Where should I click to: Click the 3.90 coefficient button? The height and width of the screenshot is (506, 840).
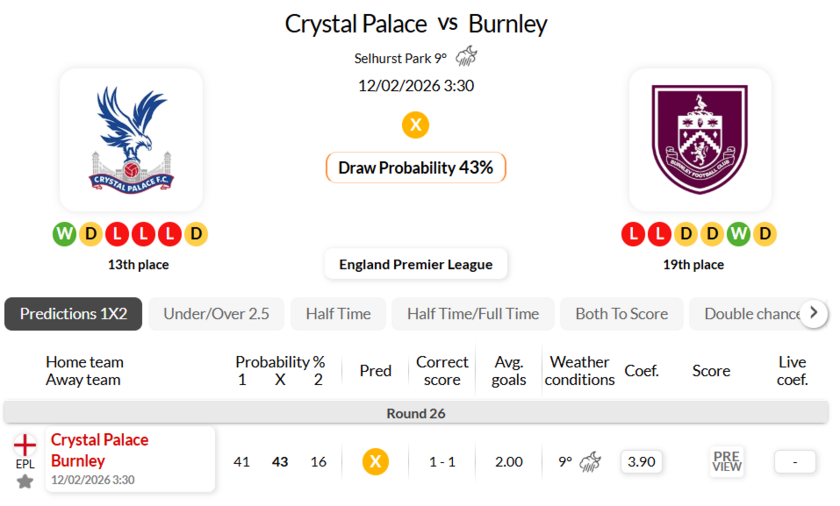[x=640, y=461]
